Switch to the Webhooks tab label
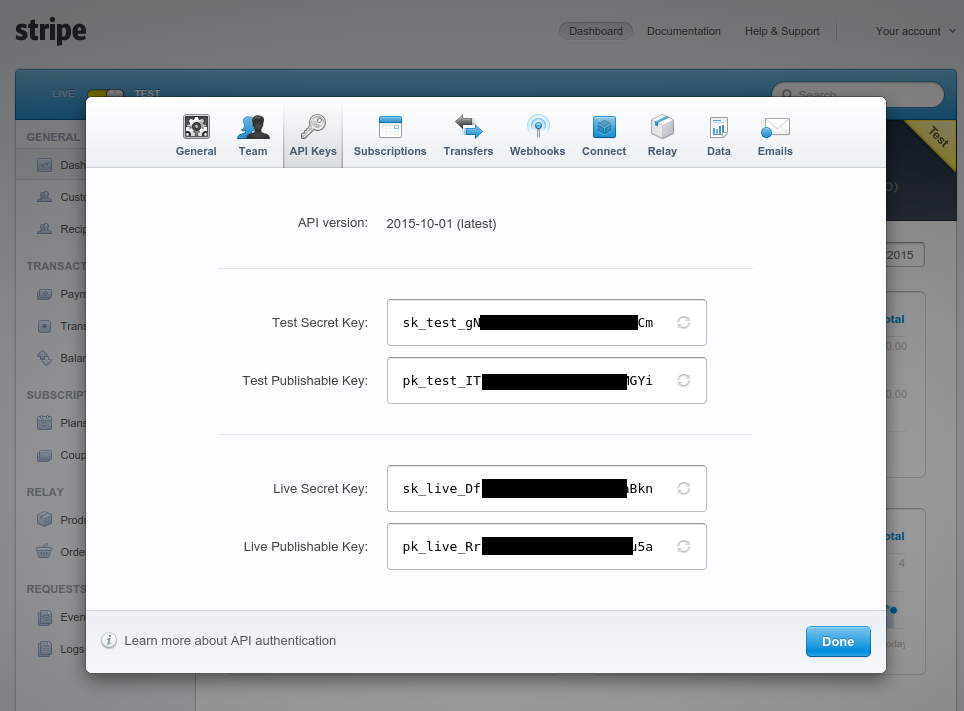This screenshot has width=964, height=711. (x=537, y=151)
